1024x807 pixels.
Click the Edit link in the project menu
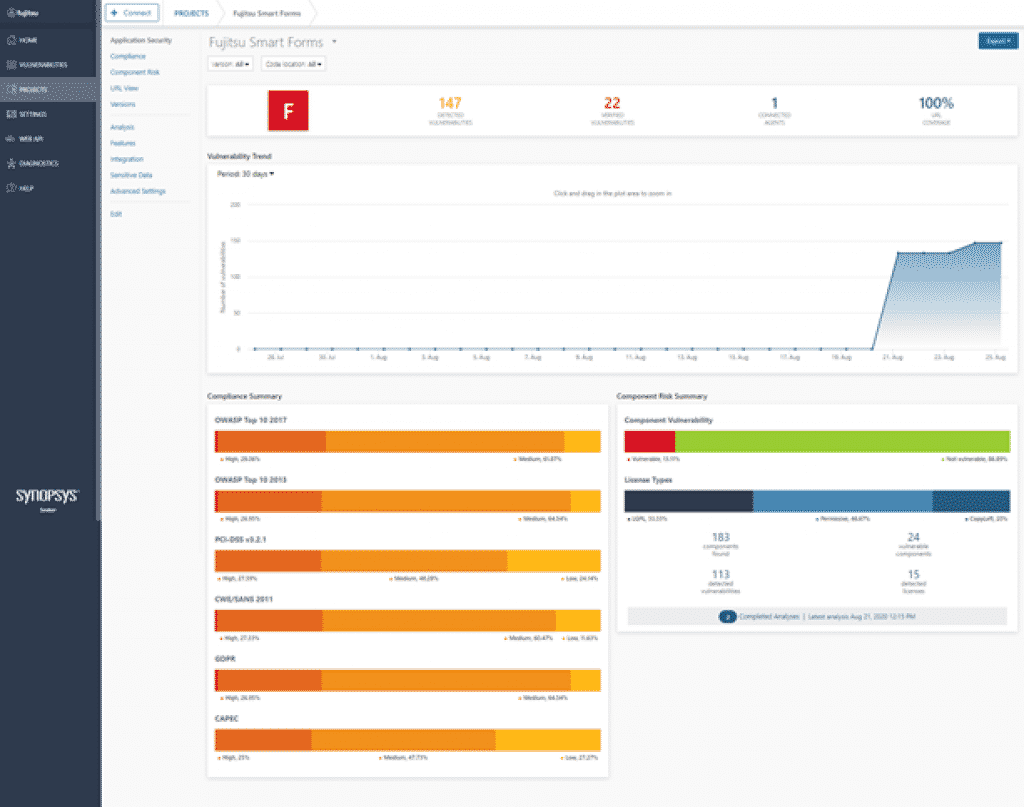coord(116,214)
